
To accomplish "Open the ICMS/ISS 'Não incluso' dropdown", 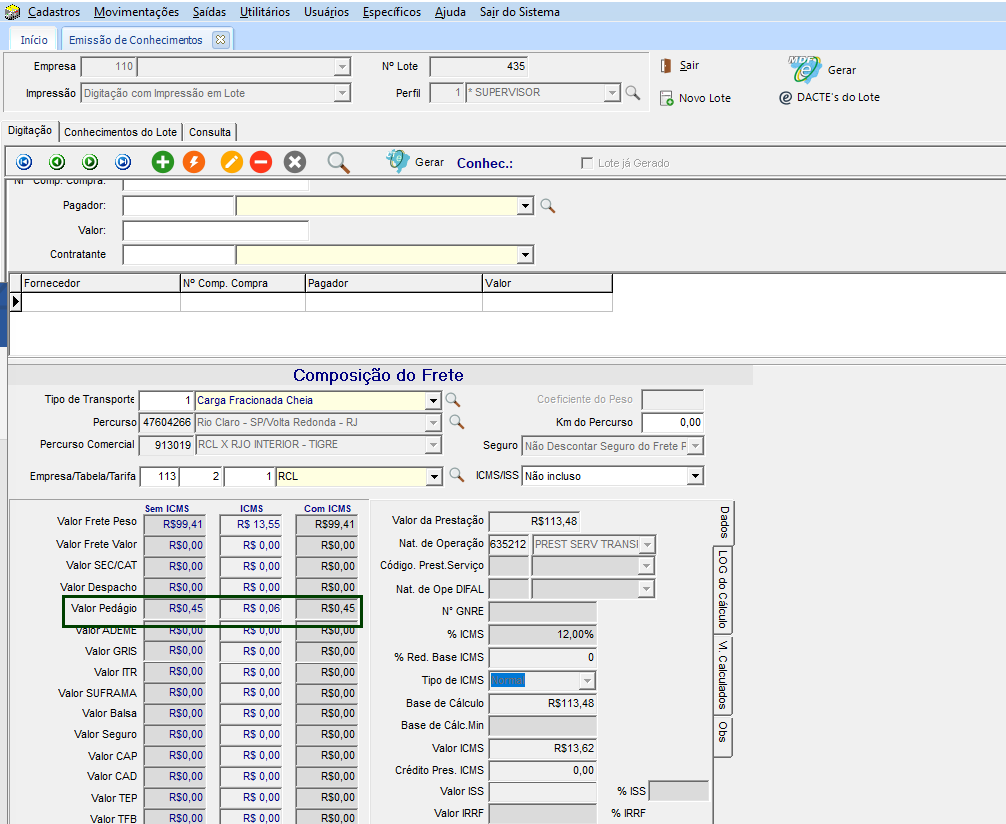I will pos(695,477).
